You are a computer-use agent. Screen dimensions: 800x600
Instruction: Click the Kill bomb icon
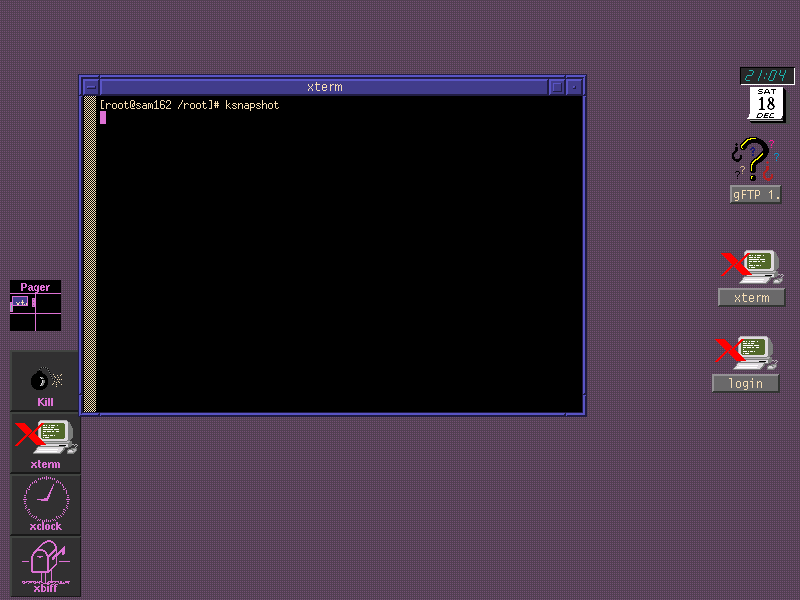point(45,381)
